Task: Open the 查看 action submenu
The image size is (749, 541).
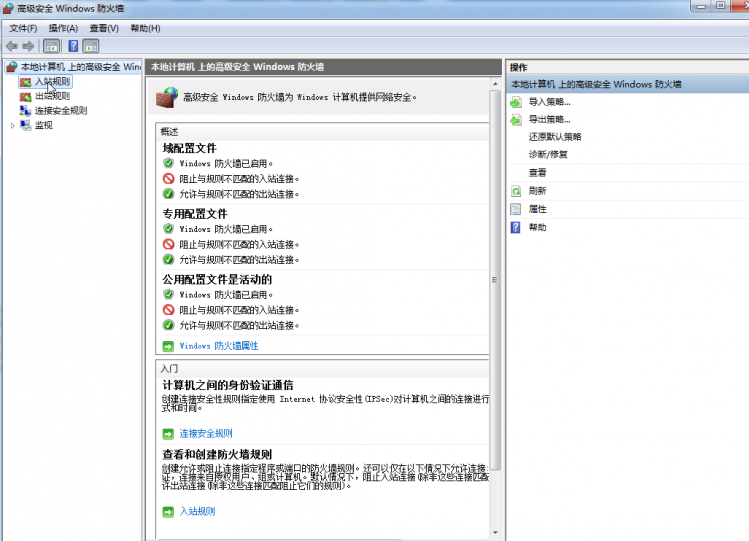Action: 537,173
